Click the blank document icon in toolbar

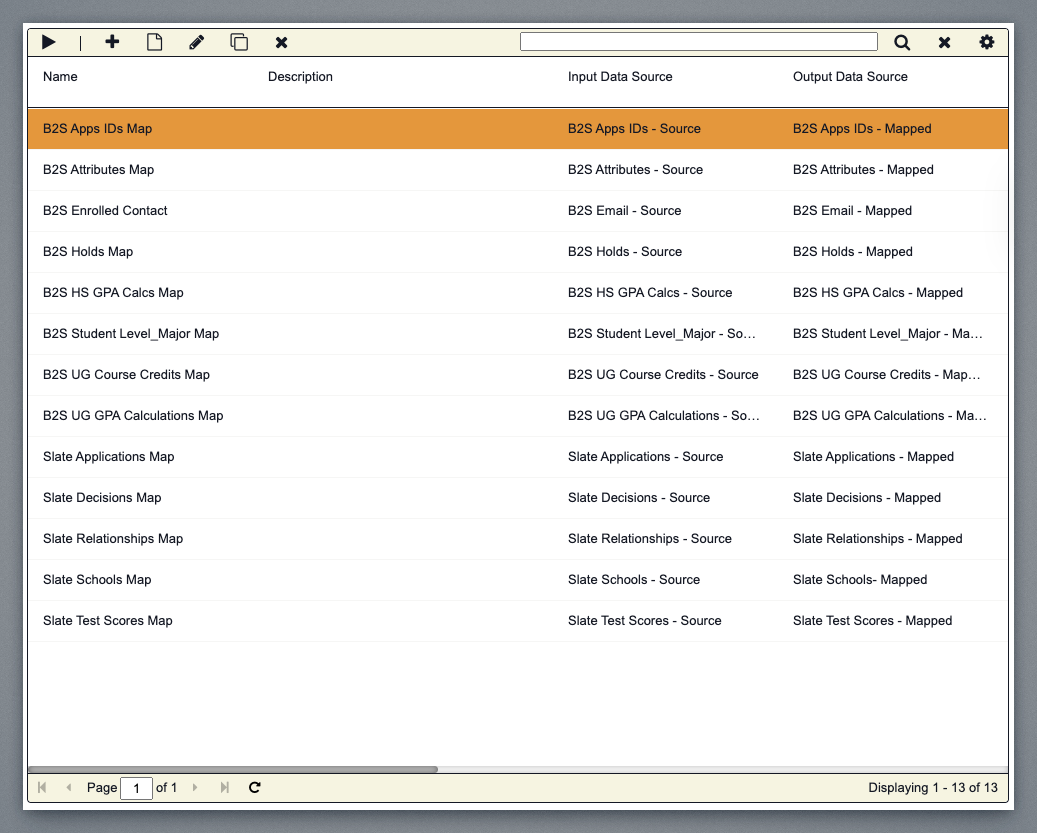pyautogui.click(x=155, y=42)
